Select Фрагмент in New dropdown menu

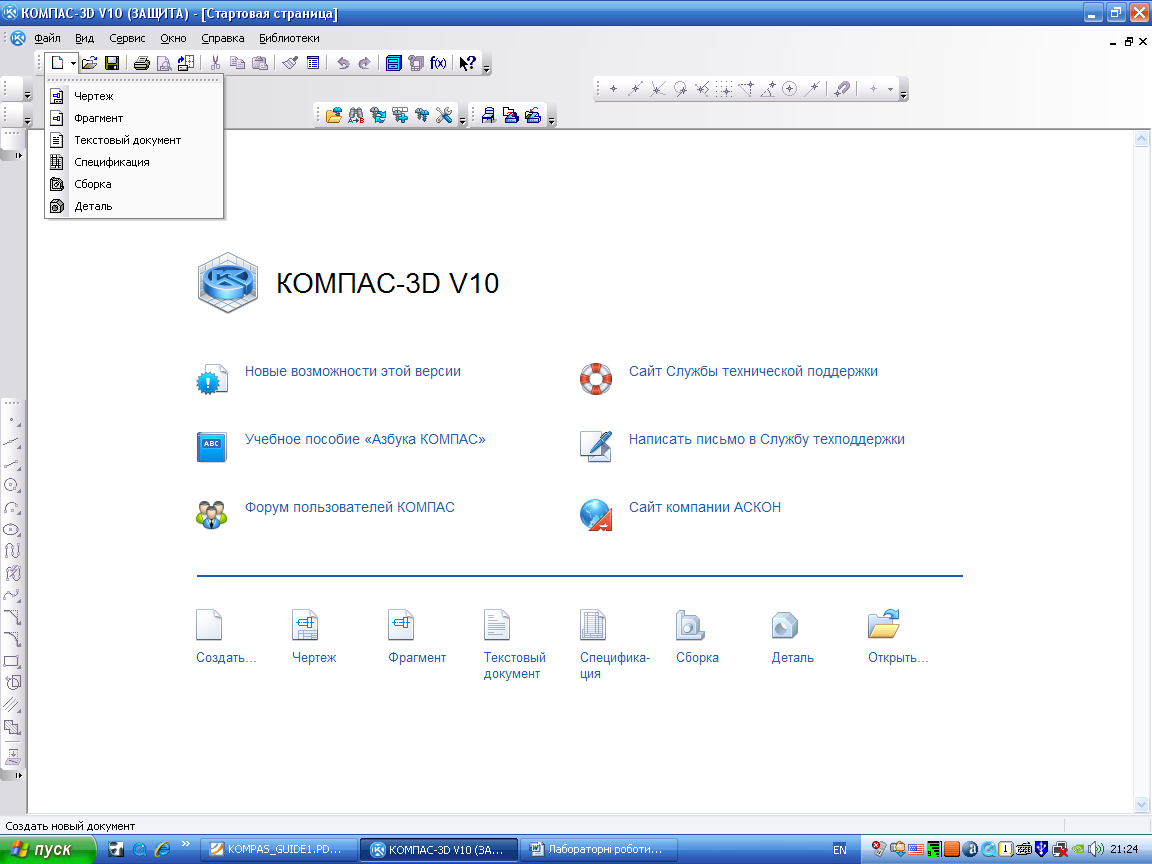tap(134, 118)
